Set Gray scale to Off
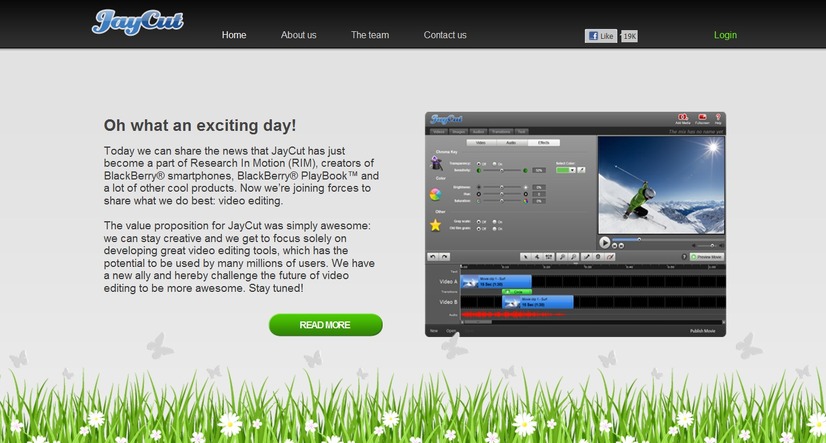Viewport: 826px width, 443px height. coord(479,222)
